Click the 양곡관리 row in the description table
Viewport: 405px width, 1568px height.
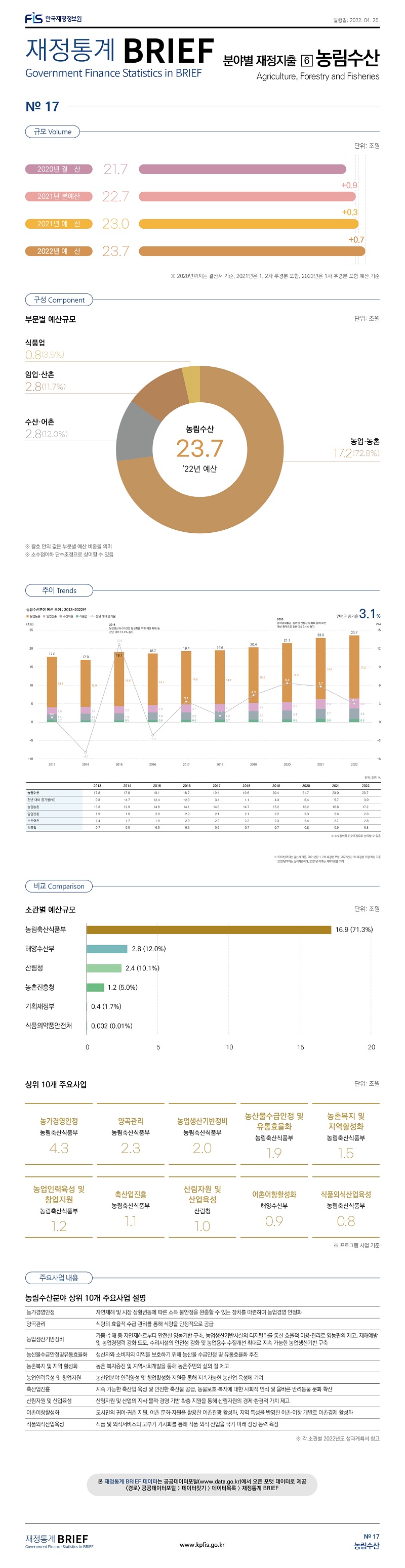(x=202, y=1324)
